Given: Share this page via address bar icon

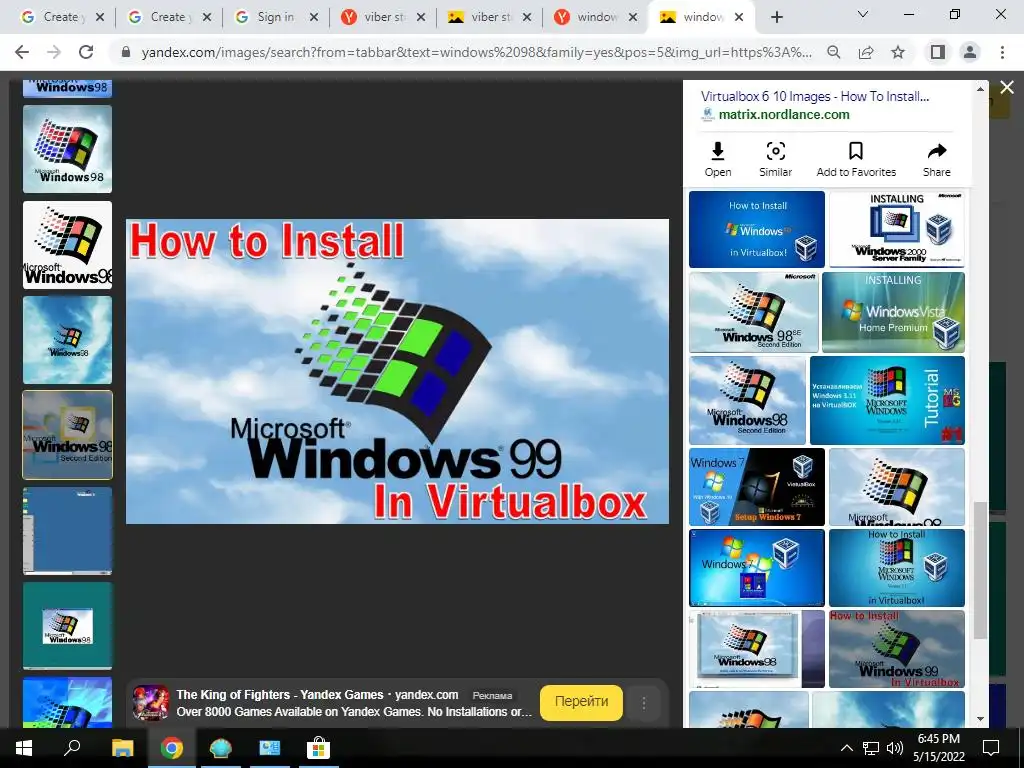Looking at the screenshot, I should coord(866,52).
